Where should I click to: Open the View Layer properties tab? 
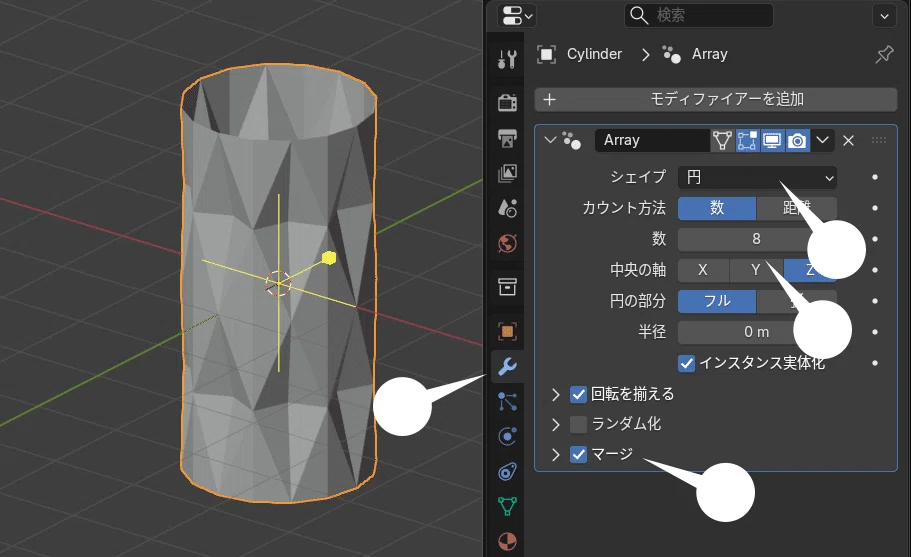[507, 173]
